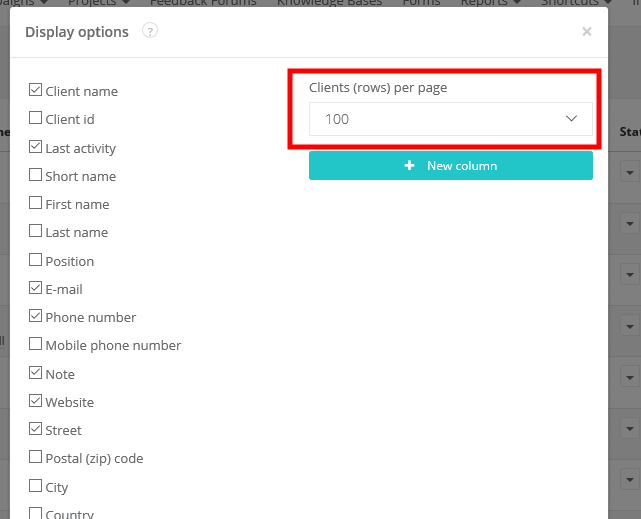Viewport: 641px width, 519px height.
Task: Enable the Last name column
Action: click(x=36, y=232)
